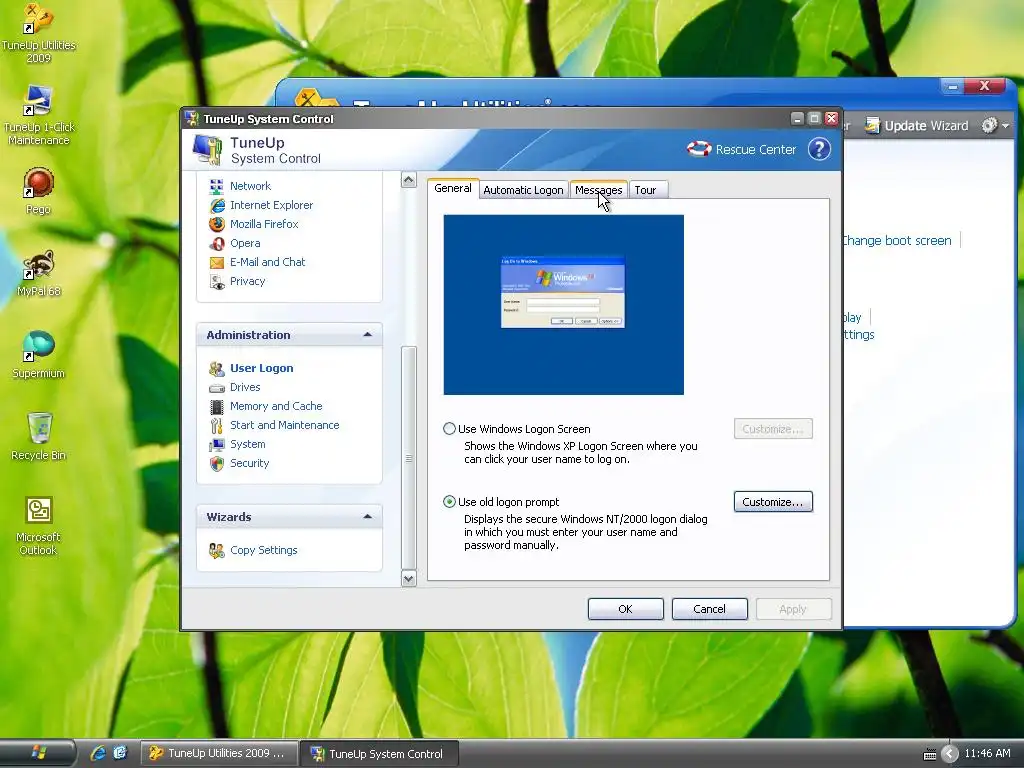This screenshot has height=768, width=1024.
Task: Click the Rescue Center lifebuoy icon
Action: tap(699, 150)
